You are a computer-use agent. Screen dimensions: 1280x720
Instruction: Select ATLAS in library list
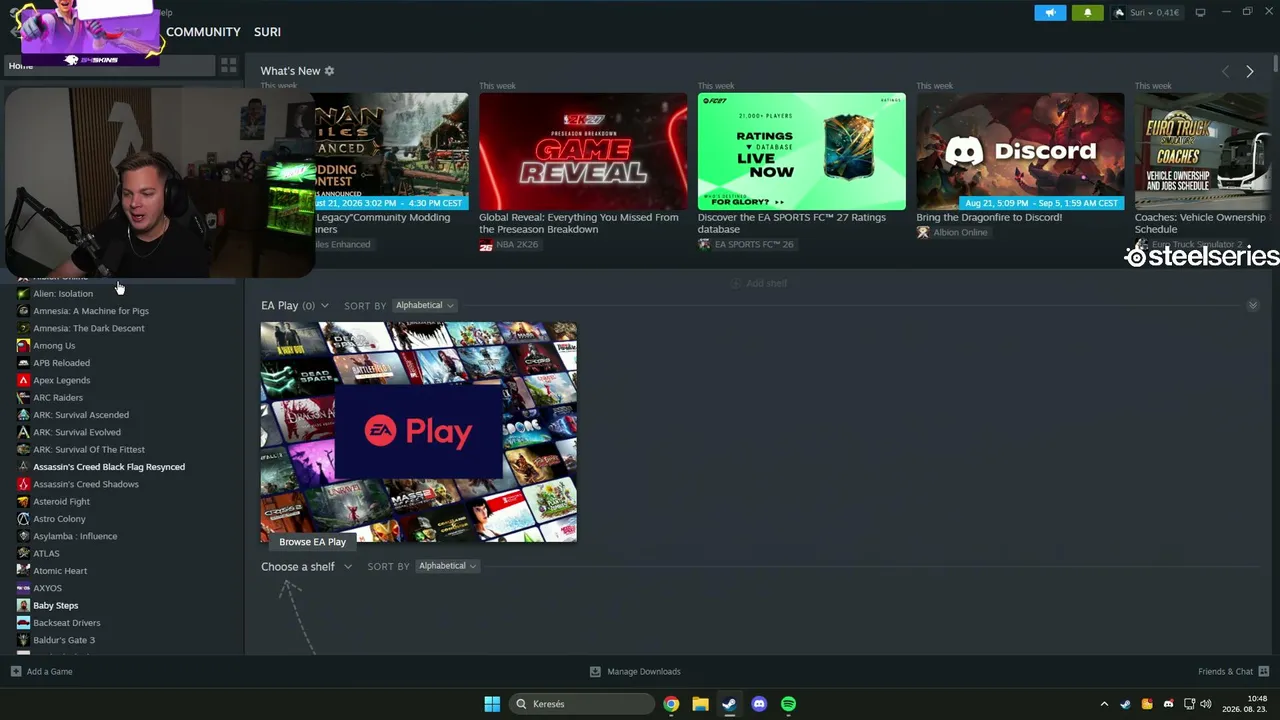pyautogui.click(x=46, y=554)
